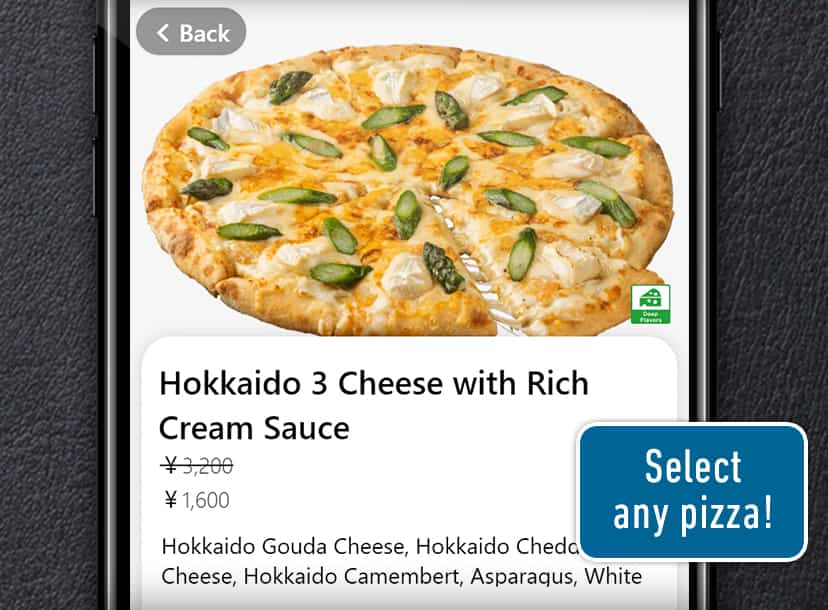This screenshot has height=610, width=828.
Task: Click the 'Cream Sauce' line of the title
Action: pos(254,428)
